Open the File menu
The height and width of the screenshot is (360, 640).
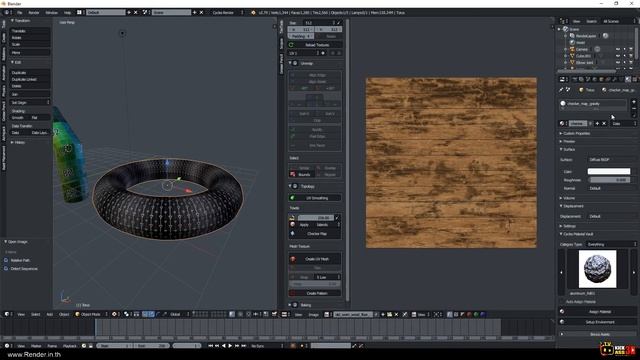[x=19, y=13]
